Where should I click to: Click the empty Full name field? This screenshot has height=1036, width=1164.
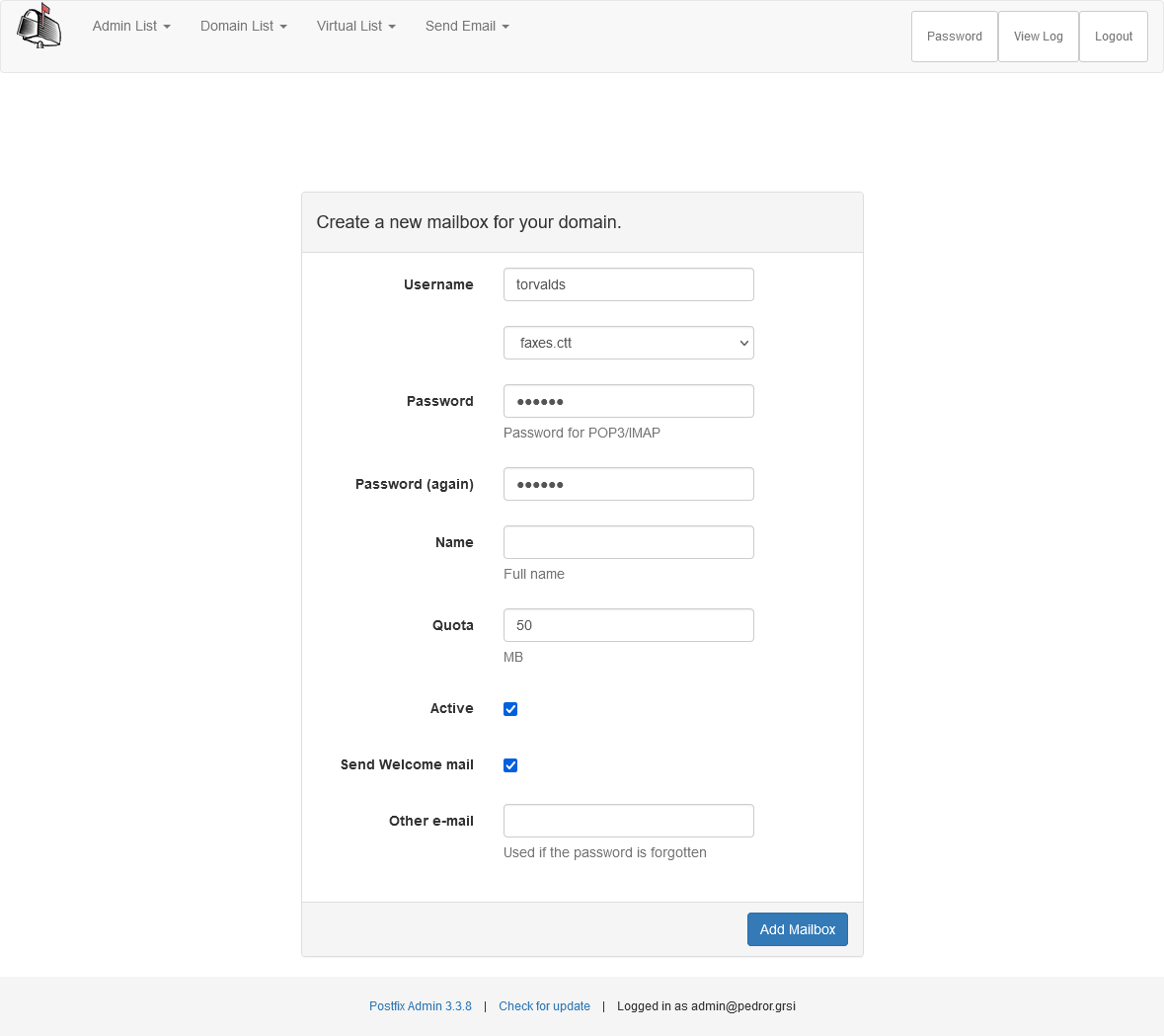628,541
